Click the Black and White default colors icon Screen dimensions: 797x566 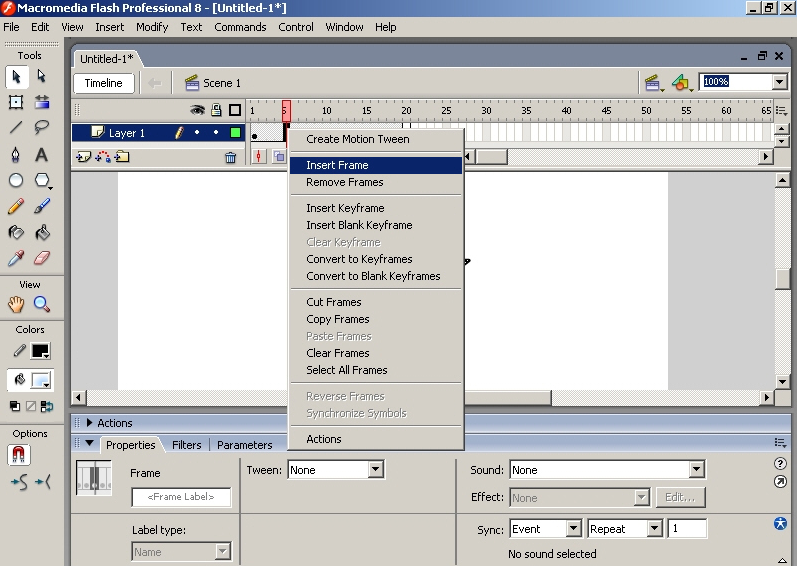[x=15, y=406]
